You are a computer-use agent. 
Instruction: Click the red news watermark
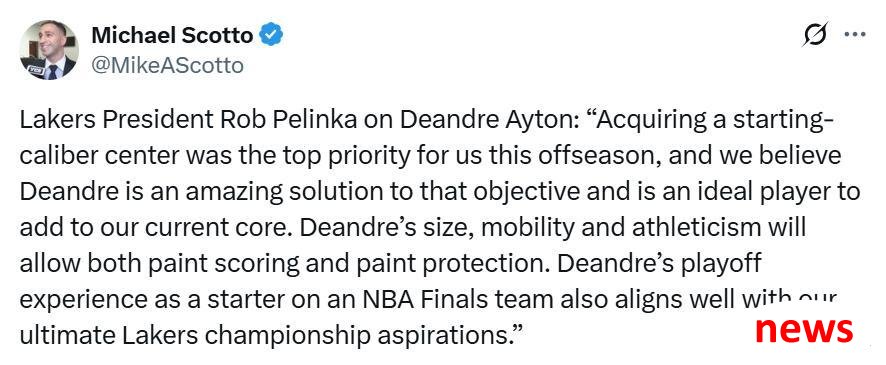[x=804, y=329]
